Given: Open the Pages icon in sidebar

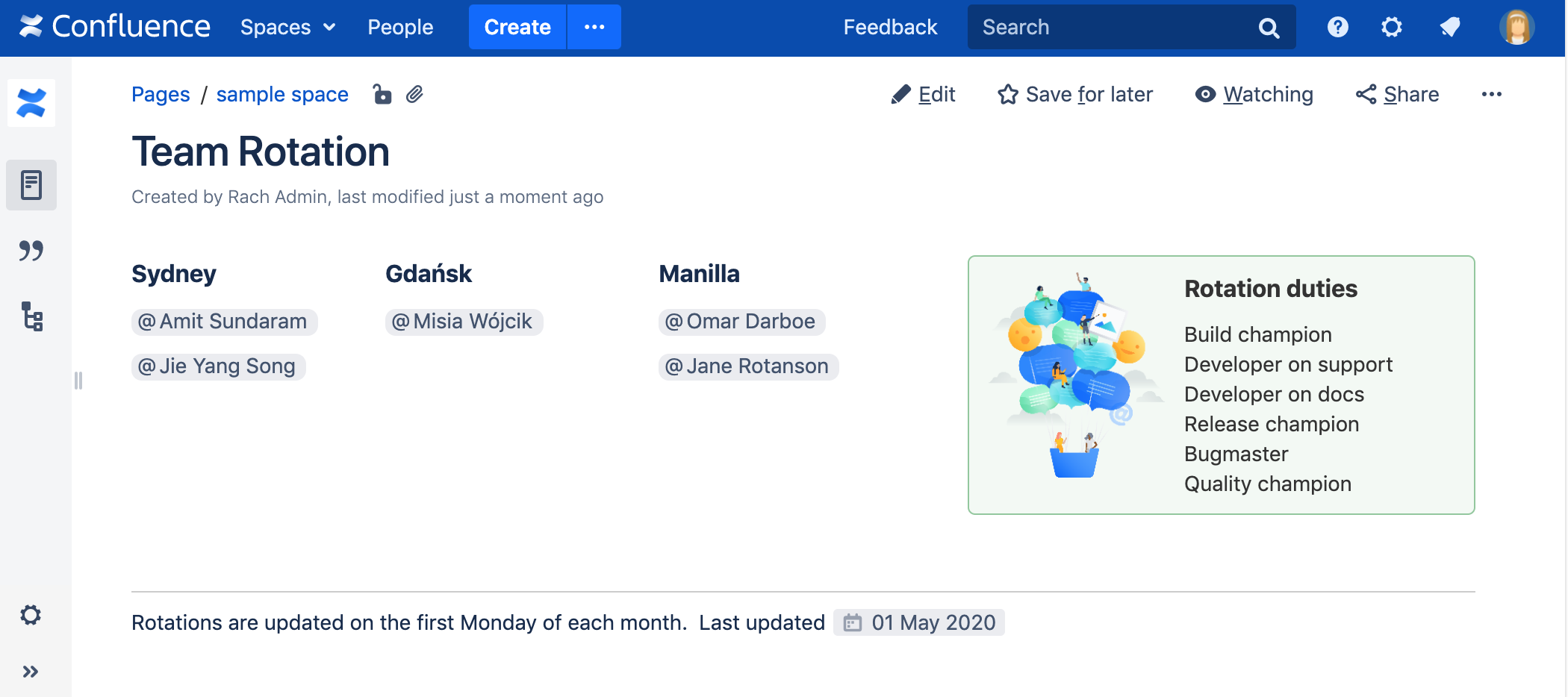Looking at the screenshot, I should point(31,185).
